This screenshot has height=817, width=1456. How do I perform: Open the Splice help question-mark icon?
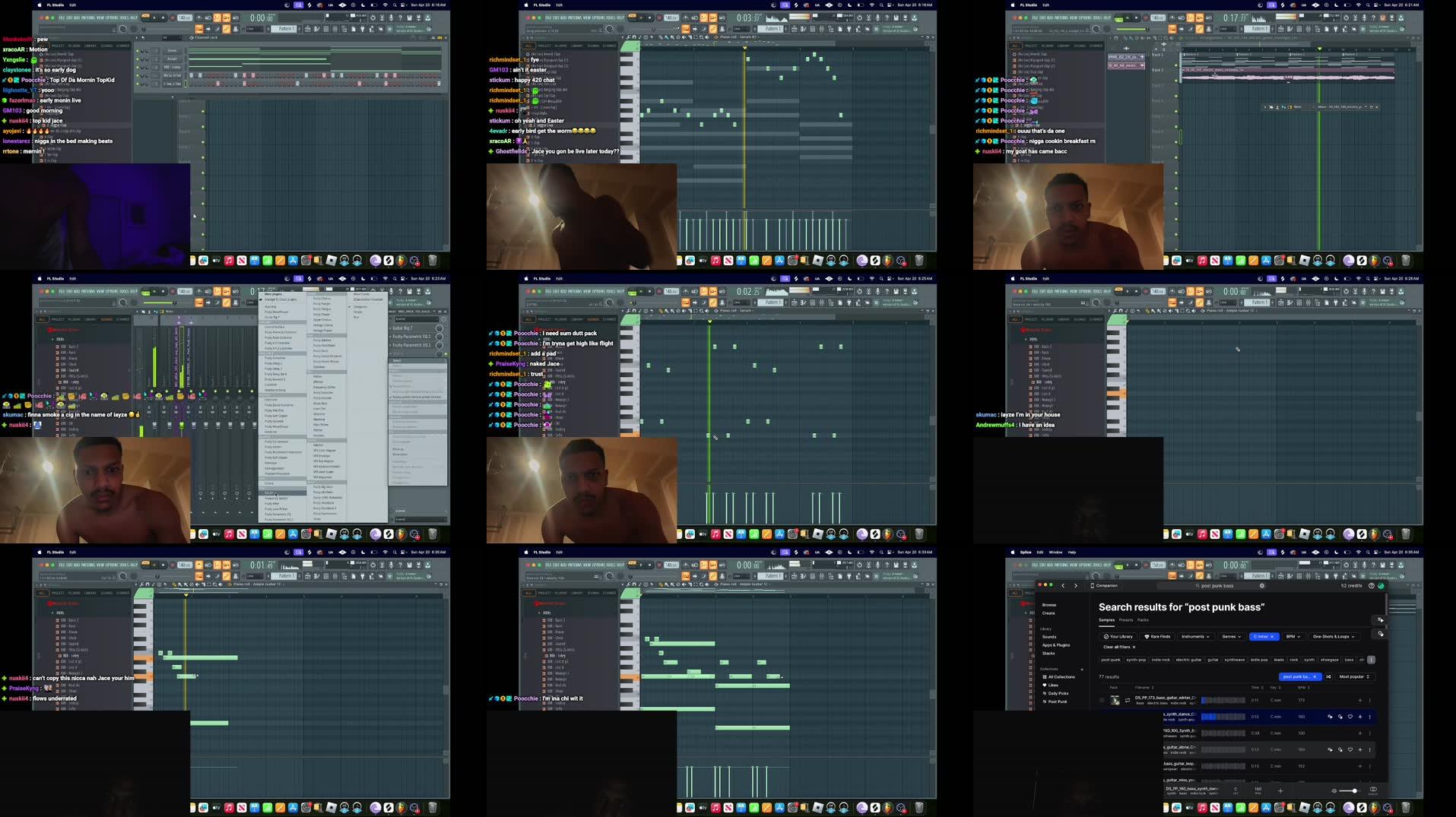coord(1371,586)
